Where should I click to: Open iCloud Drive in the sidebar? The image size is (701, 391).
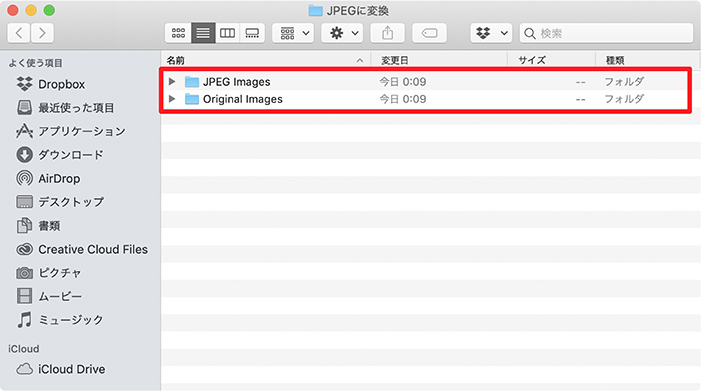pyautogui.click(x=60, y=369)
